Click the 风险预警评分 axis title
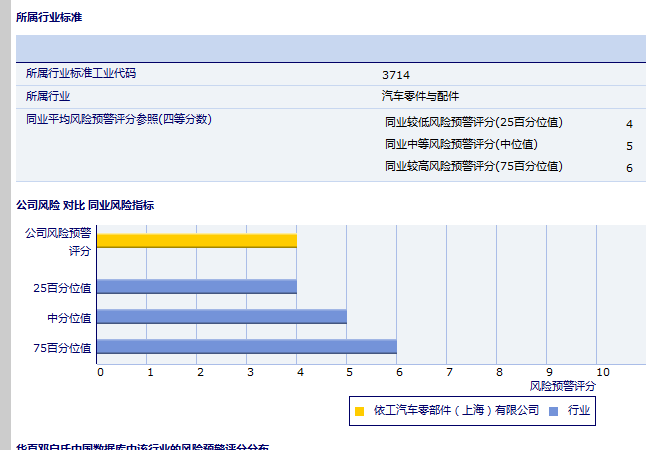The height and width of the screenshot is (450, 655). coord(562,385)
